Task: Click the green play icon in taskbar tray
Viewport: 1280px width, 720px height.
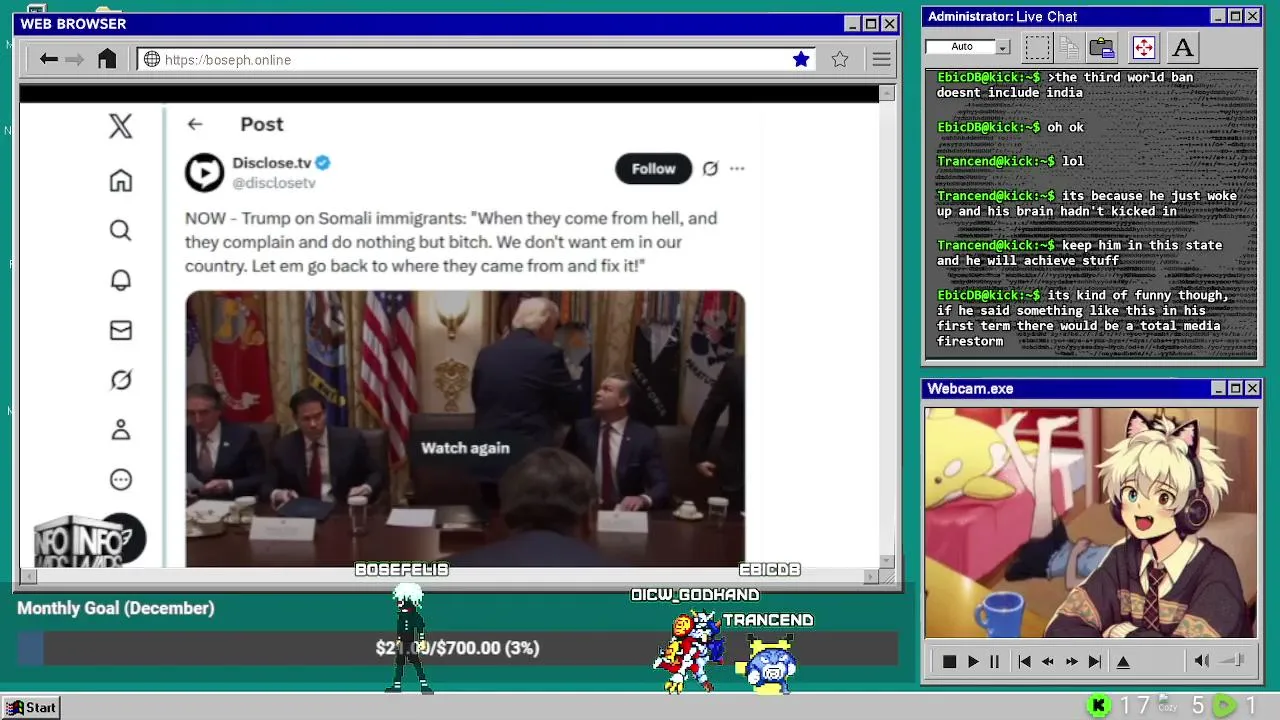Action: [x=1223, y=706]
